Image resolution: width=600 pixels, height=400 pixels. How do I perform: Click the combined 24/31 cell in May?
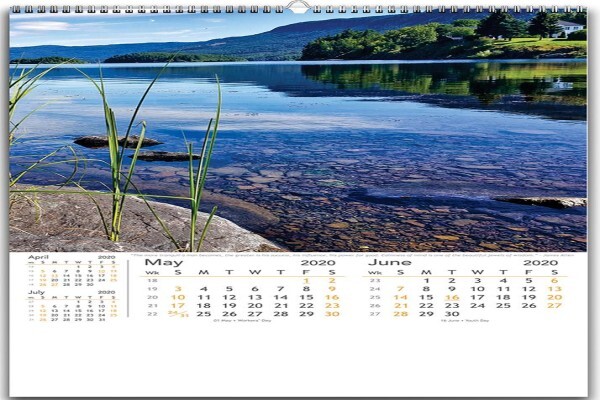pyautogui.click(x=178, y=314)
